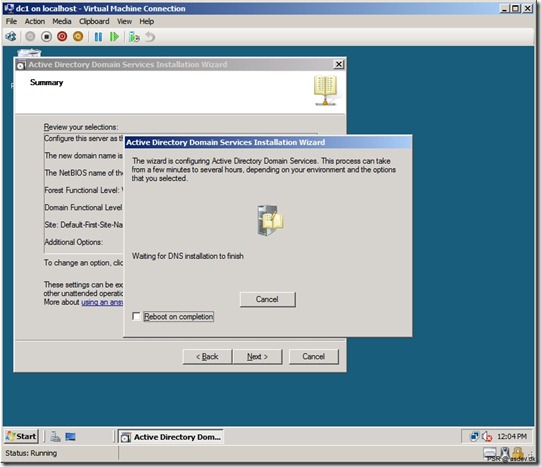Click the green Reset/Resume toolbar icon
This screenshot has height=467, width=541.
pos(114,37)
